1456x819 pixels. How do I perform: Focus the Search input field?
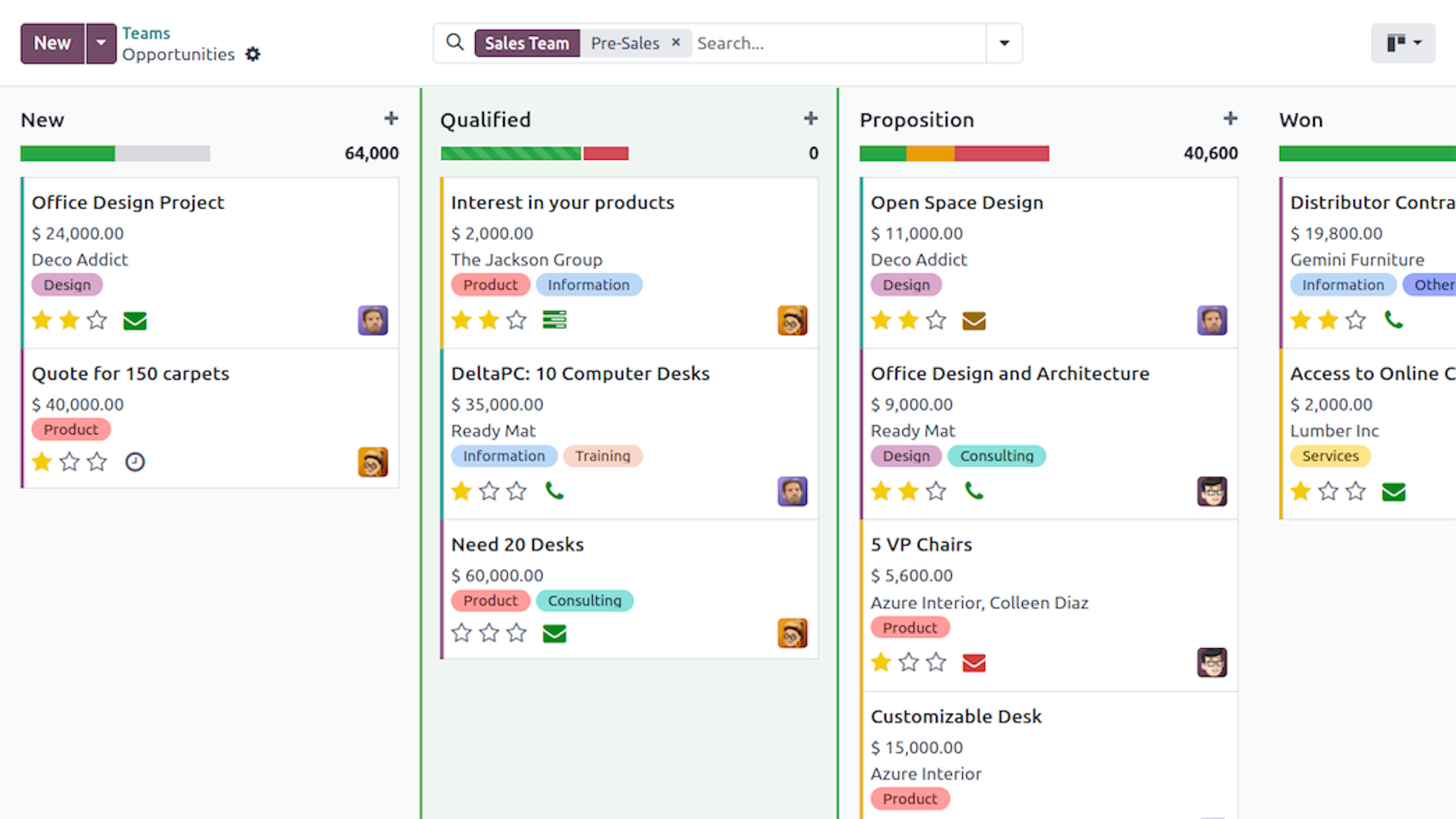(x=839, y=43)
